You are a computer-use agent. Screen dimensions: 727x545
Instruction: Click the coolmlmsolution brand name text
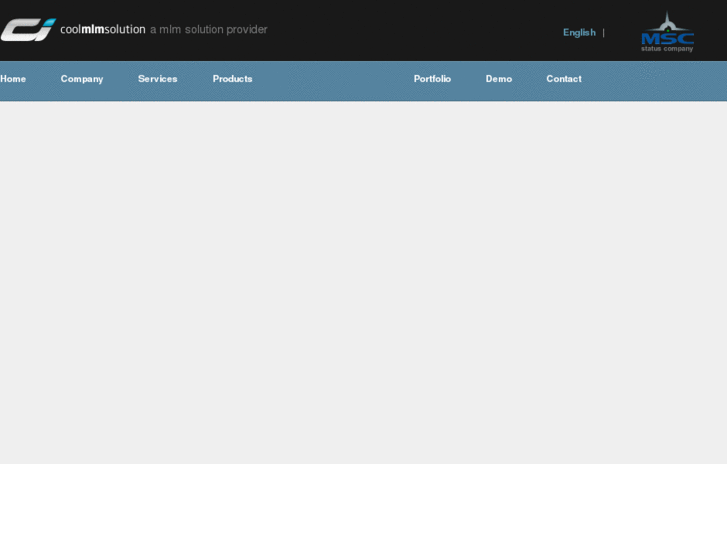pos(103,29)
